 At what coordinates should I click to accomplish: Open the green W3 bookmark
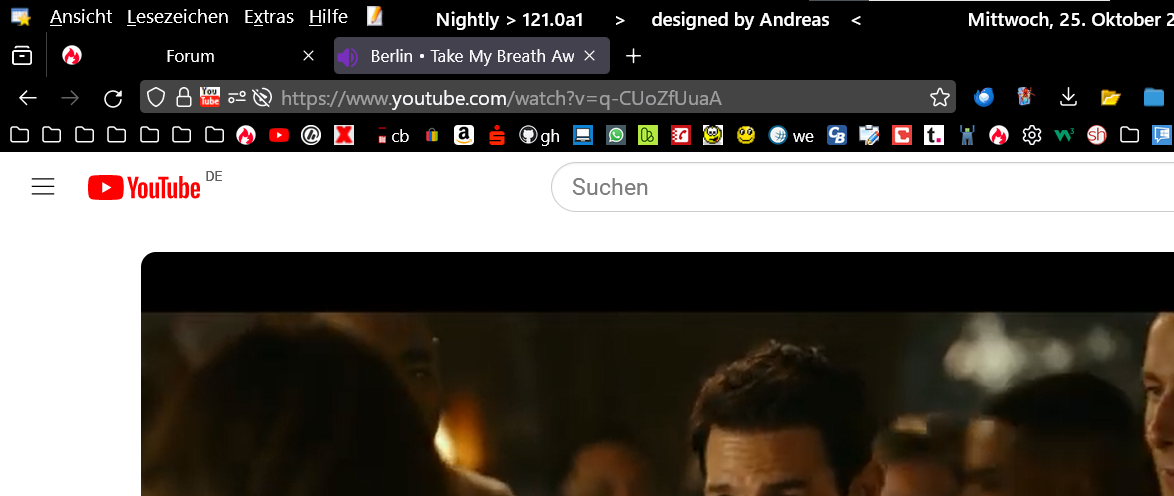click(x=1064, y=135)
